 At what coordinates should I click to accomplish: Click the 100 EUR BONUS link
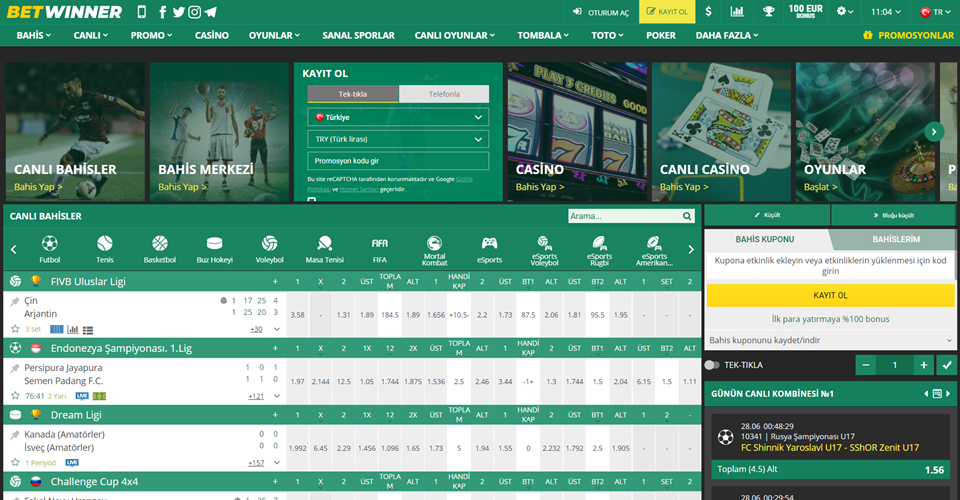[805, 11]
